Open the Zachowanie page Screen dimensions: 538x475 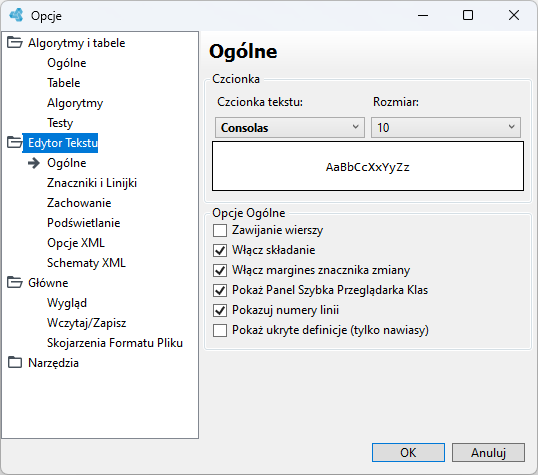[79, 203]
